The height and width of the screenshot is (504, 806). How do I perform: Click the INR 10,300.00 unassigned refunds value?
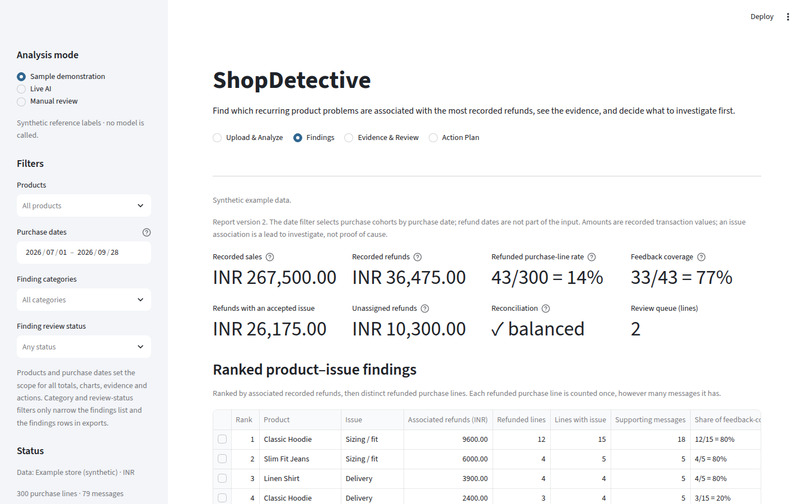(409, 329)
